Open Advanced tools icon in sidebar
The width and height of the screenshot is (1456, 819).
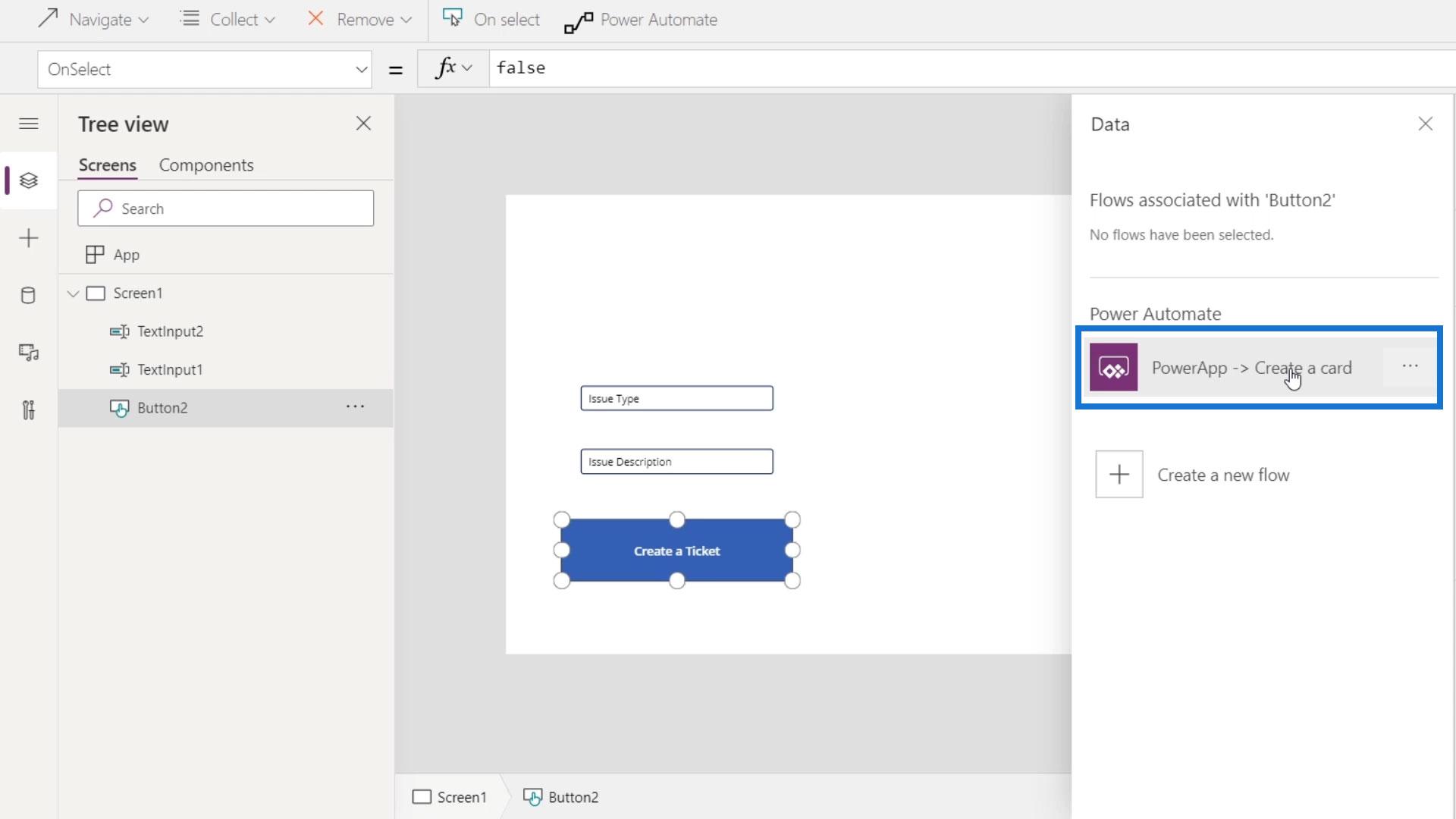click(x=29, y=410)
